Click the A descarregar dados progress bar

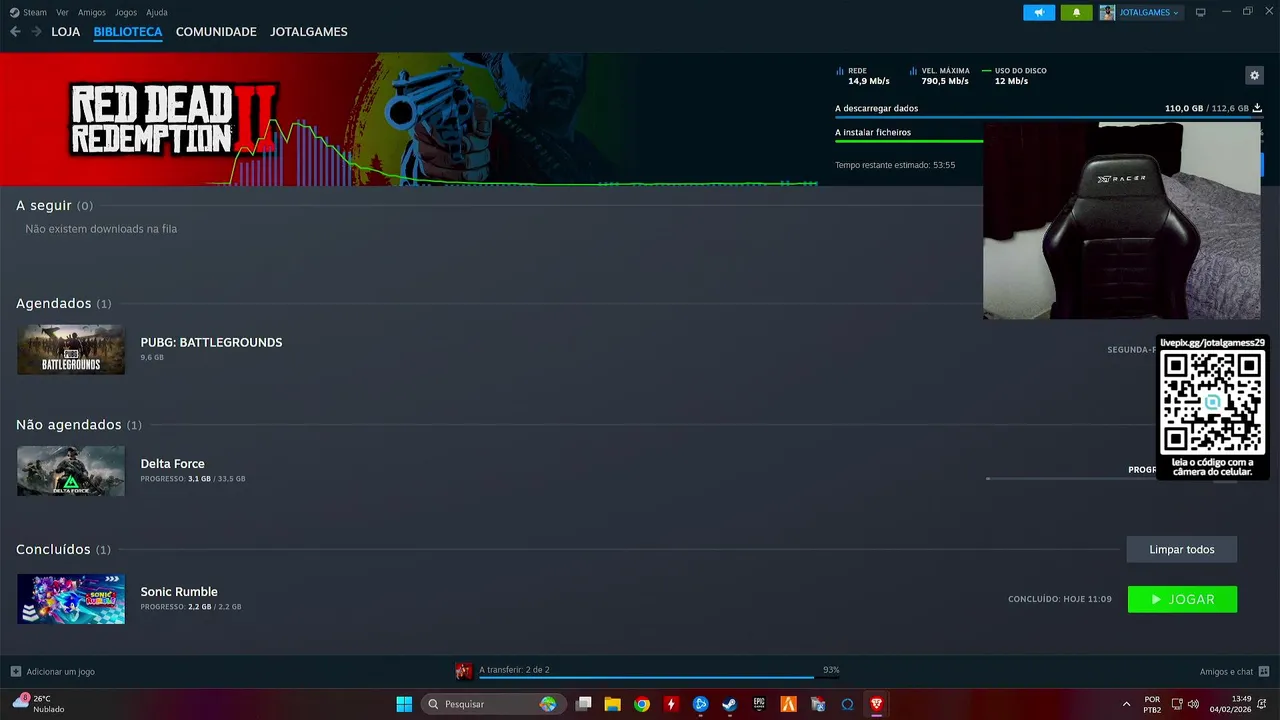[1048, 118]
